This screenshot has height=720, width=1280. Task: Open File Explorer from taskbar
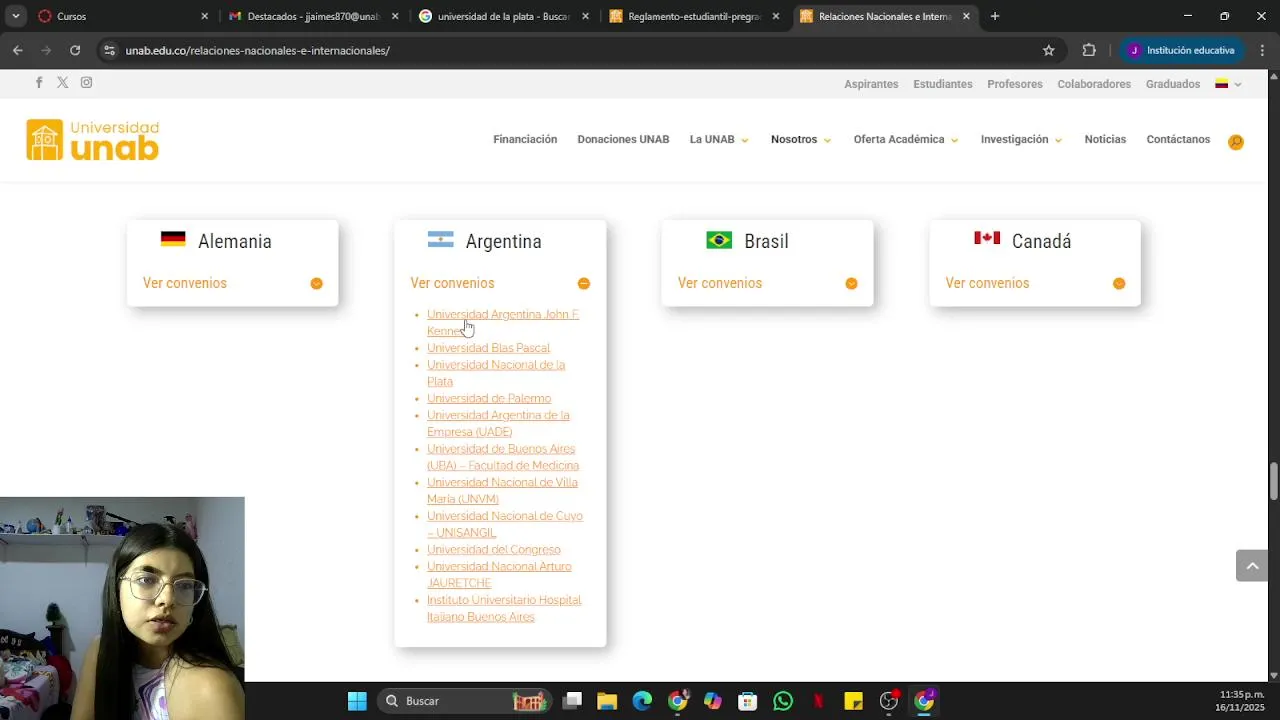click(x=607, y=701)
